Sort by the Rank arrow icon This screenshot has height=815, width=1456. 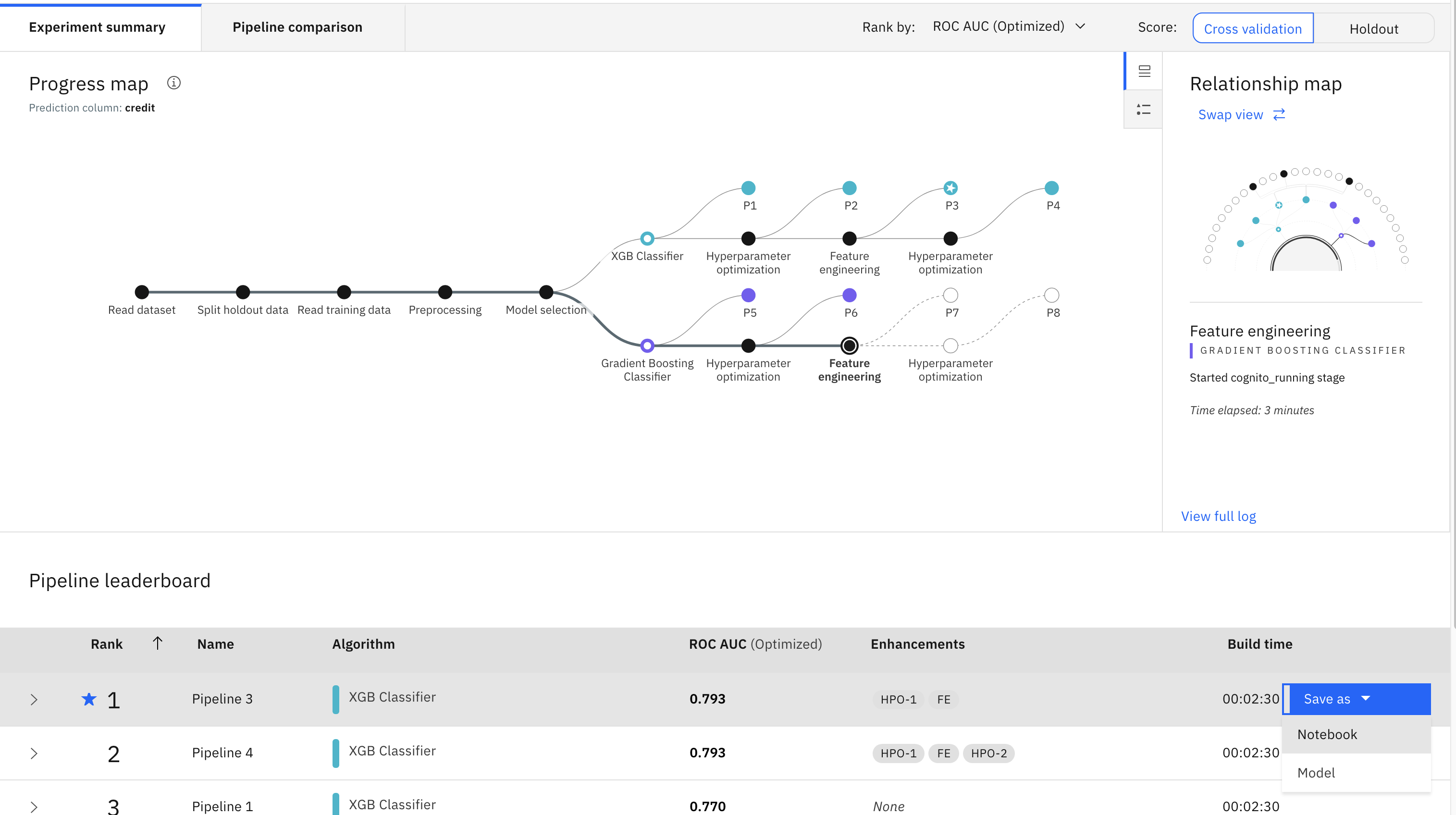click(158, 643)
